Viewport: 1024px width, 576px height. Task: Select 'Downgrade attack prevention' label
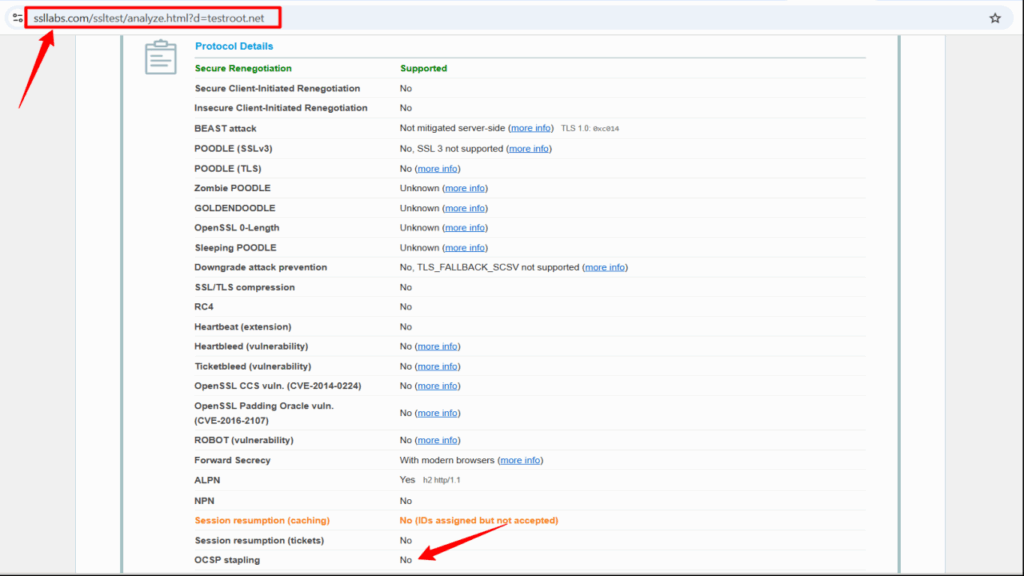coord(261,267)
